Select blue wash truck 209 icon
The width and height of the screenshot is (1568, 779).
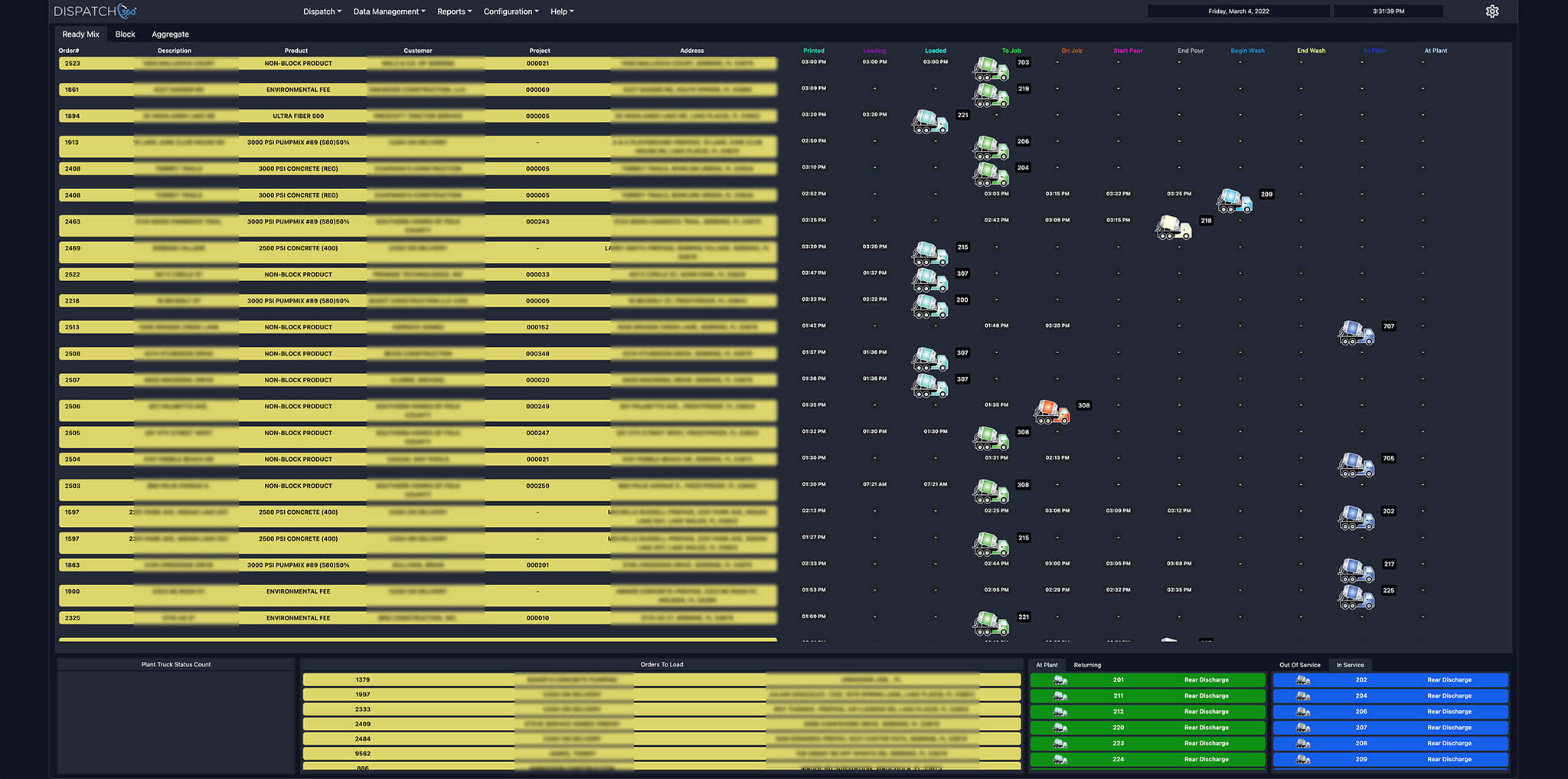(1234, 201)
